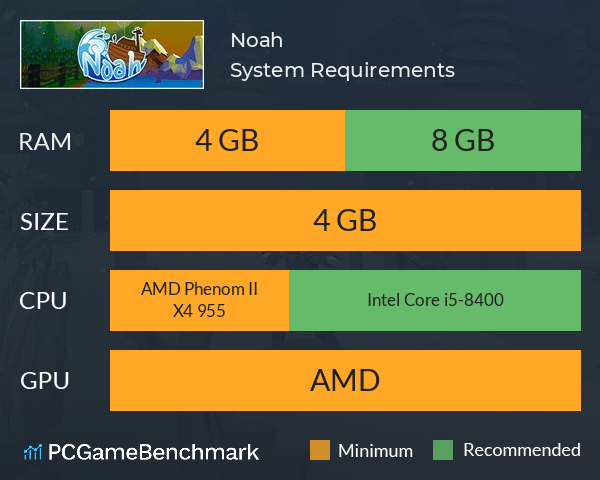
Task: Click the 4 GB SIZE bar
Action: point(345,220)
